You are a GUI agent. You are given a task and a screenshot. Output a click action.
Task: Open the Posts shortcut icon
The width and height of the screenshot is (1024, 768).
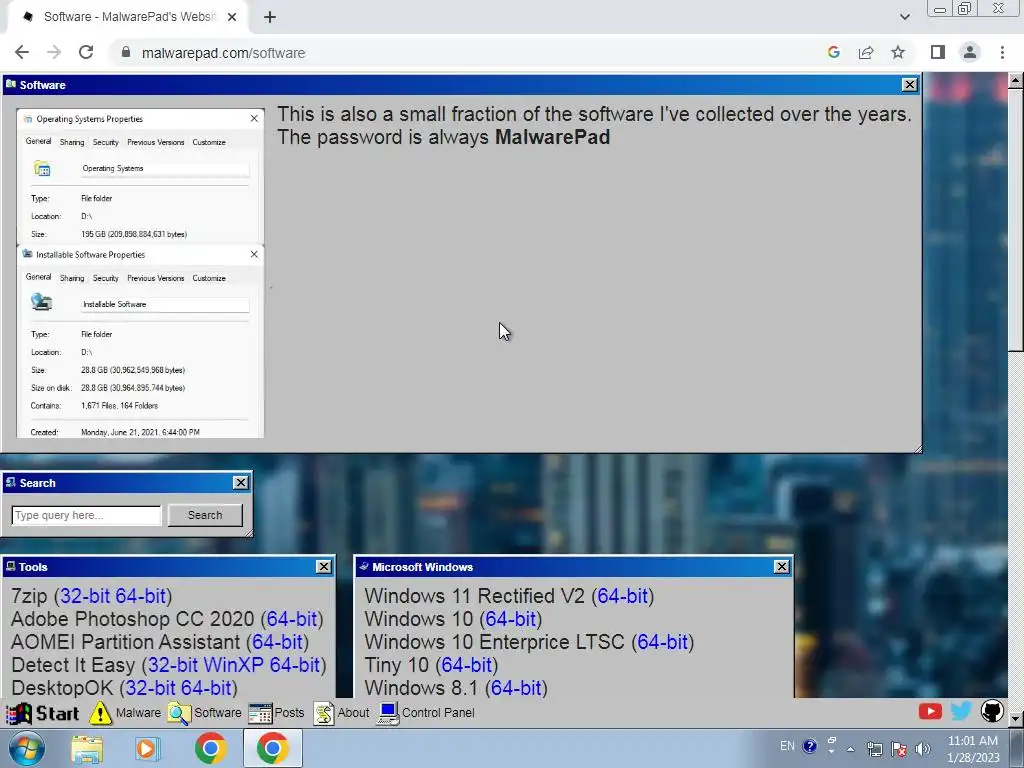click(x=276, y=713)
